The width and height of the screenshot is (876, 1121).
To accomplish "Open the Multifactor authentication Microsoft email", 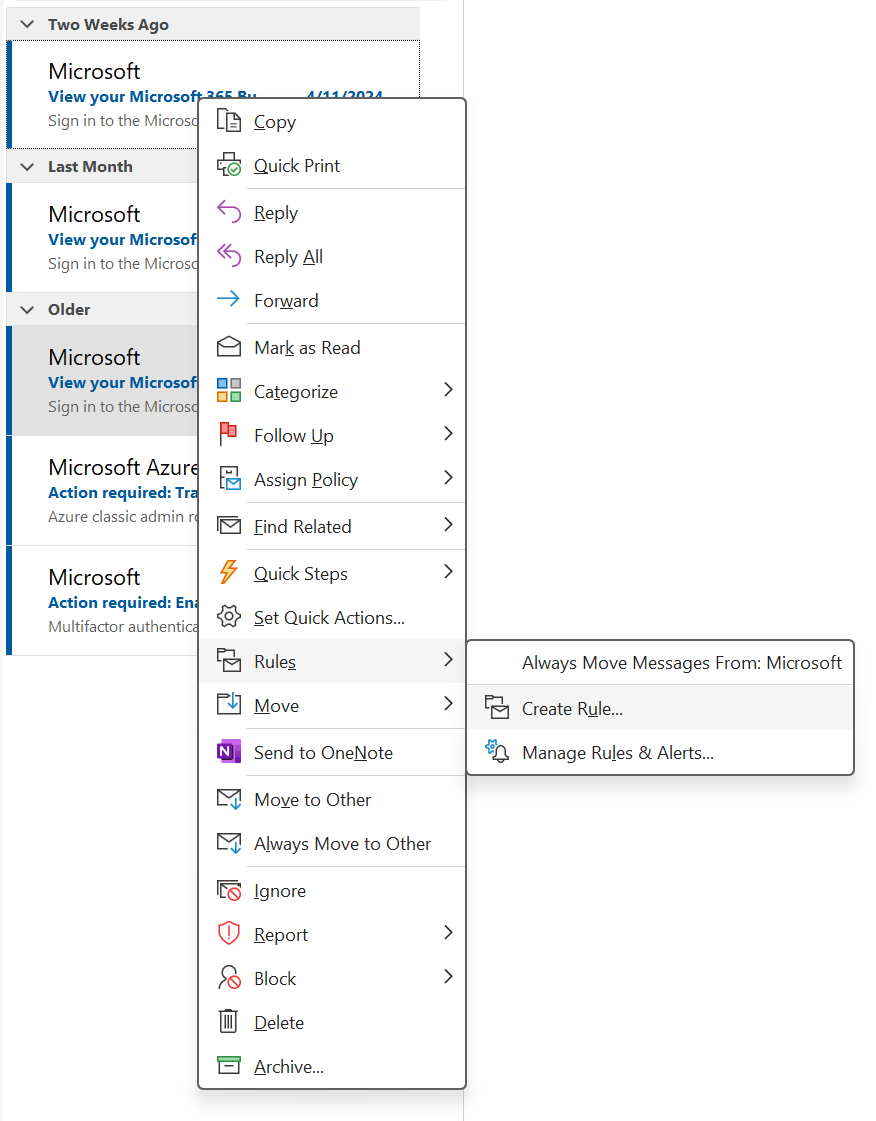I will pos(104,601).
